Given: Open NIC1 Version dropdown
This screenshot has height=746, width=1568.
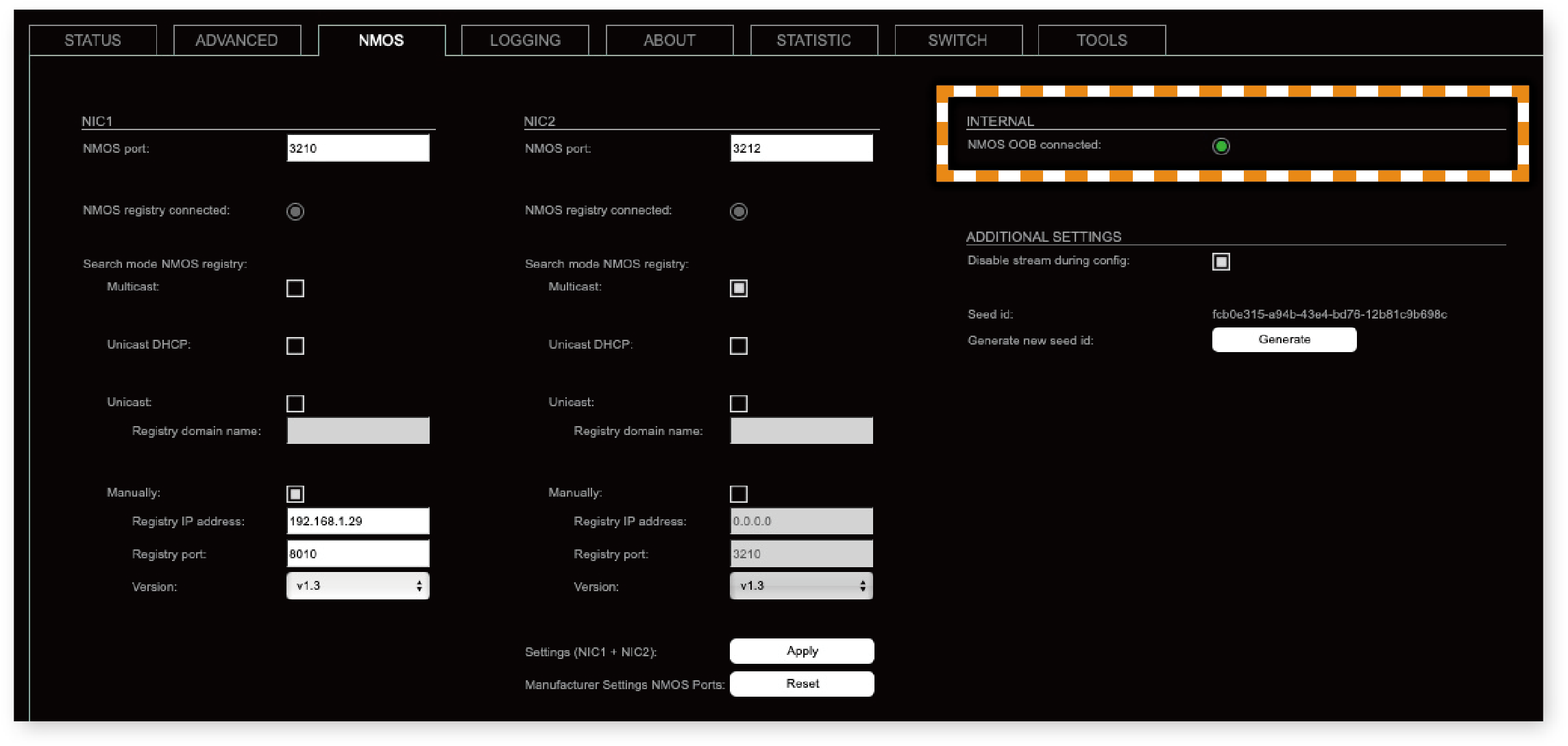Looking at the screenshot, I should (x=358, y=586).
